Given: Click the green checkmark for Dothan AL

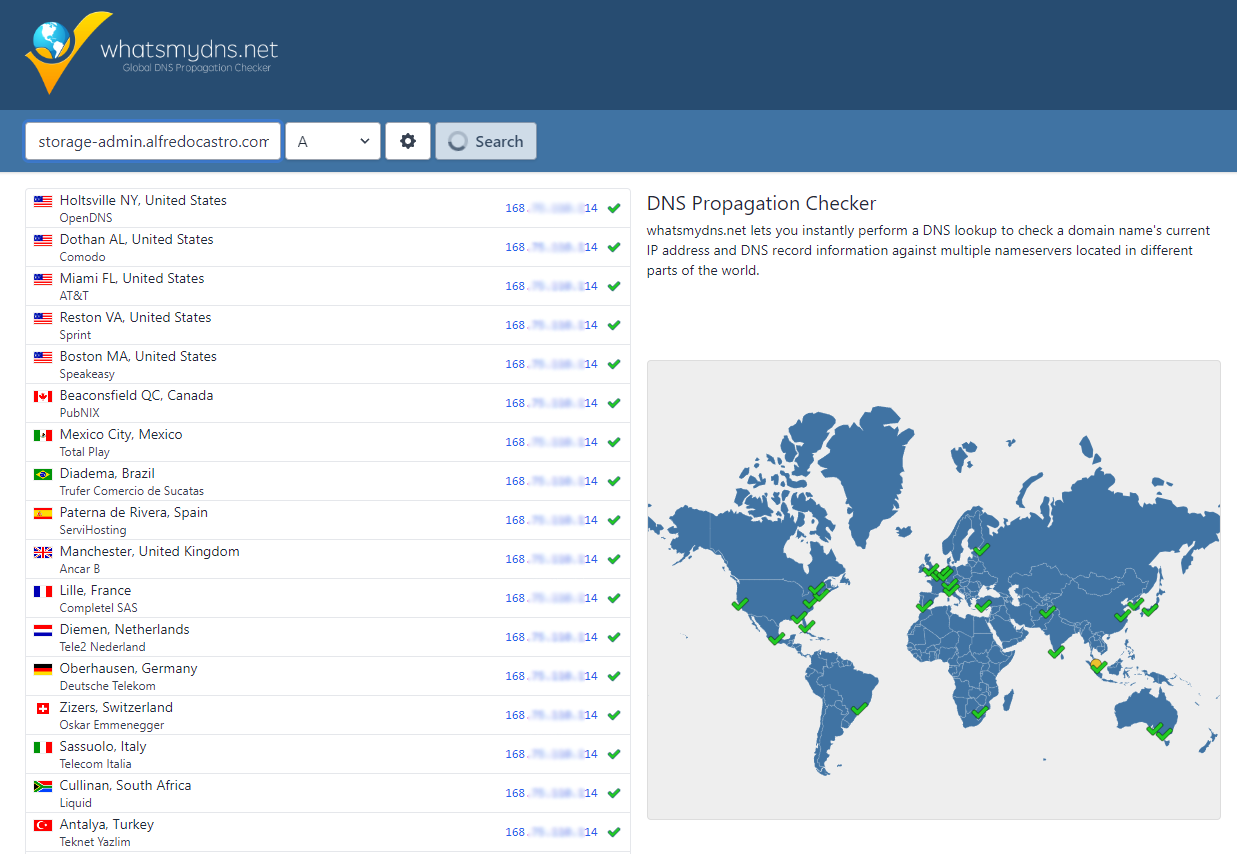Looking at the screenshot, I should pyautogui.click(x=614, y=247).
